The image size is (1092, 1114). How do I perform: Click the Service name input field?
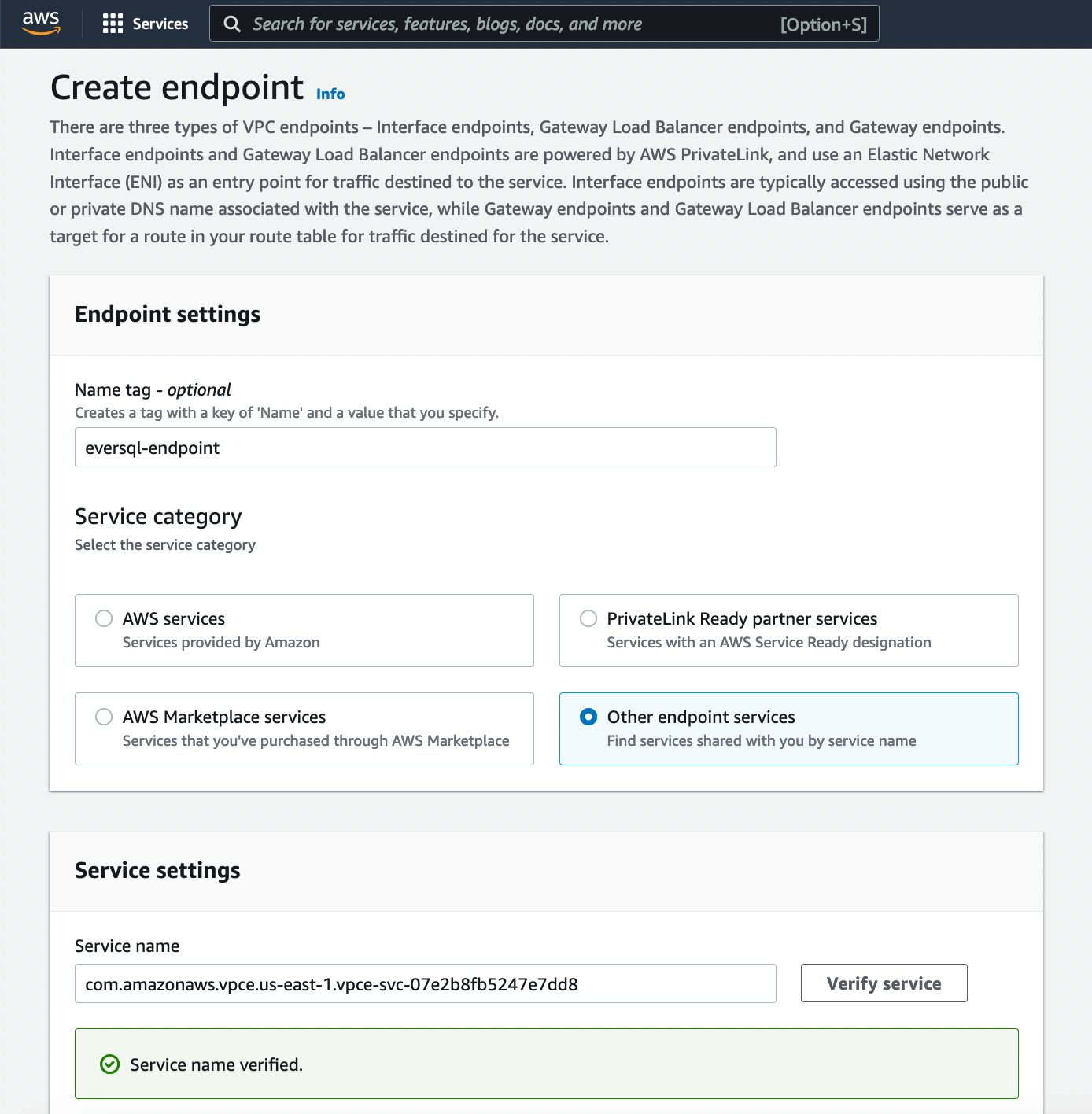[426, 983]
